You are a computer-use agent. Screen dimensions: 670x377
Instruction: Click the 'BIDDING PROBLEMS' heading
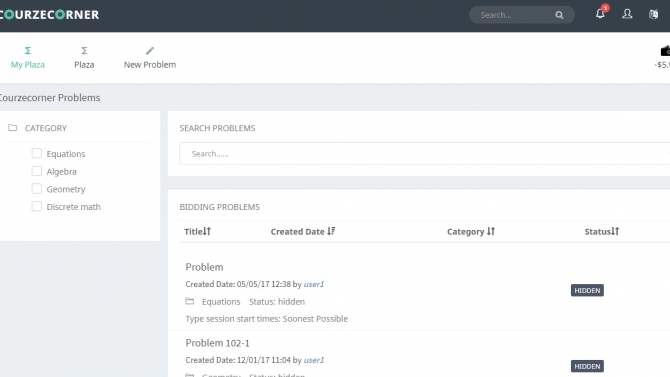click(220, 207)
